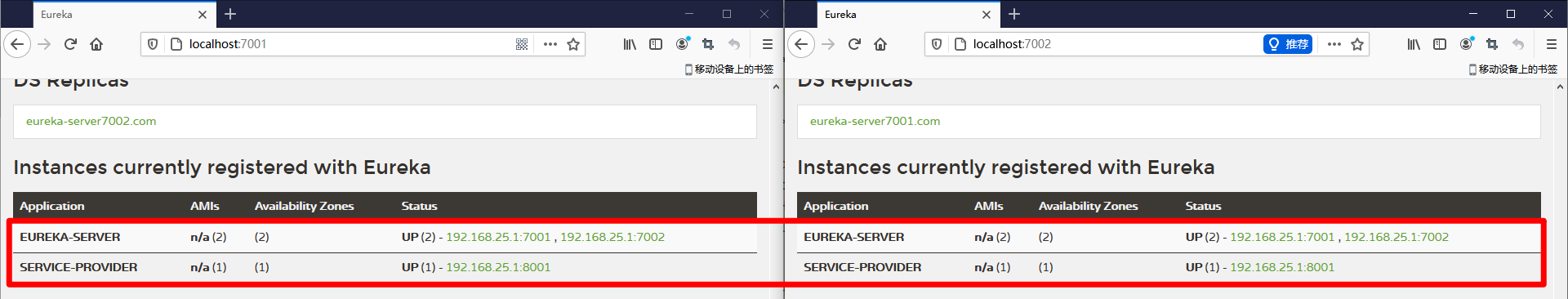The height and width of the screenshot is (299, 1568).
Task: Open hamburger menu in left browser
Action: (x=767, y=44)
